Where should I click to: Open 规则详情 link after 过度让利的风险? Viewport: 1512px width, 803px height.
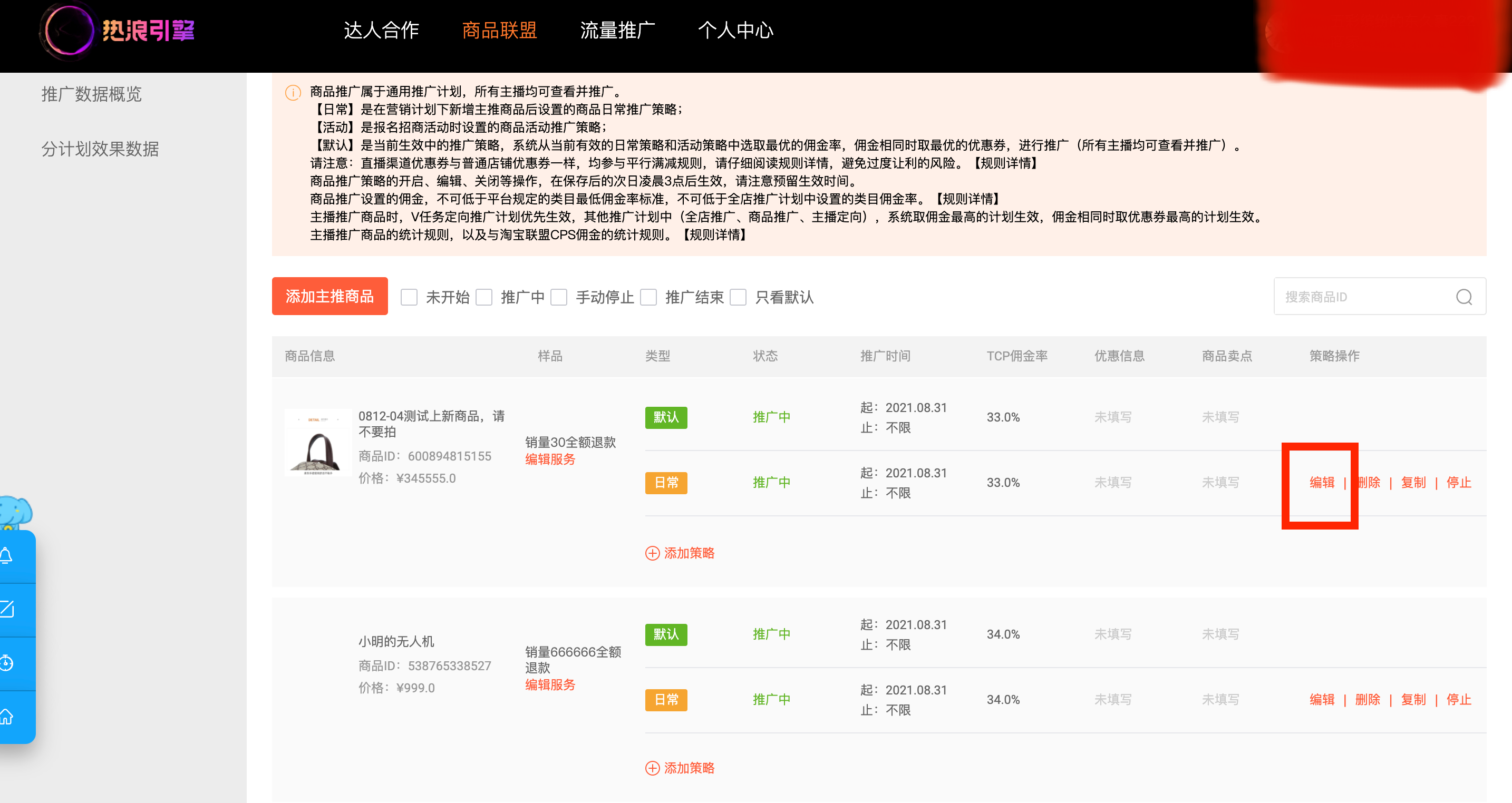coord(1005,163)
